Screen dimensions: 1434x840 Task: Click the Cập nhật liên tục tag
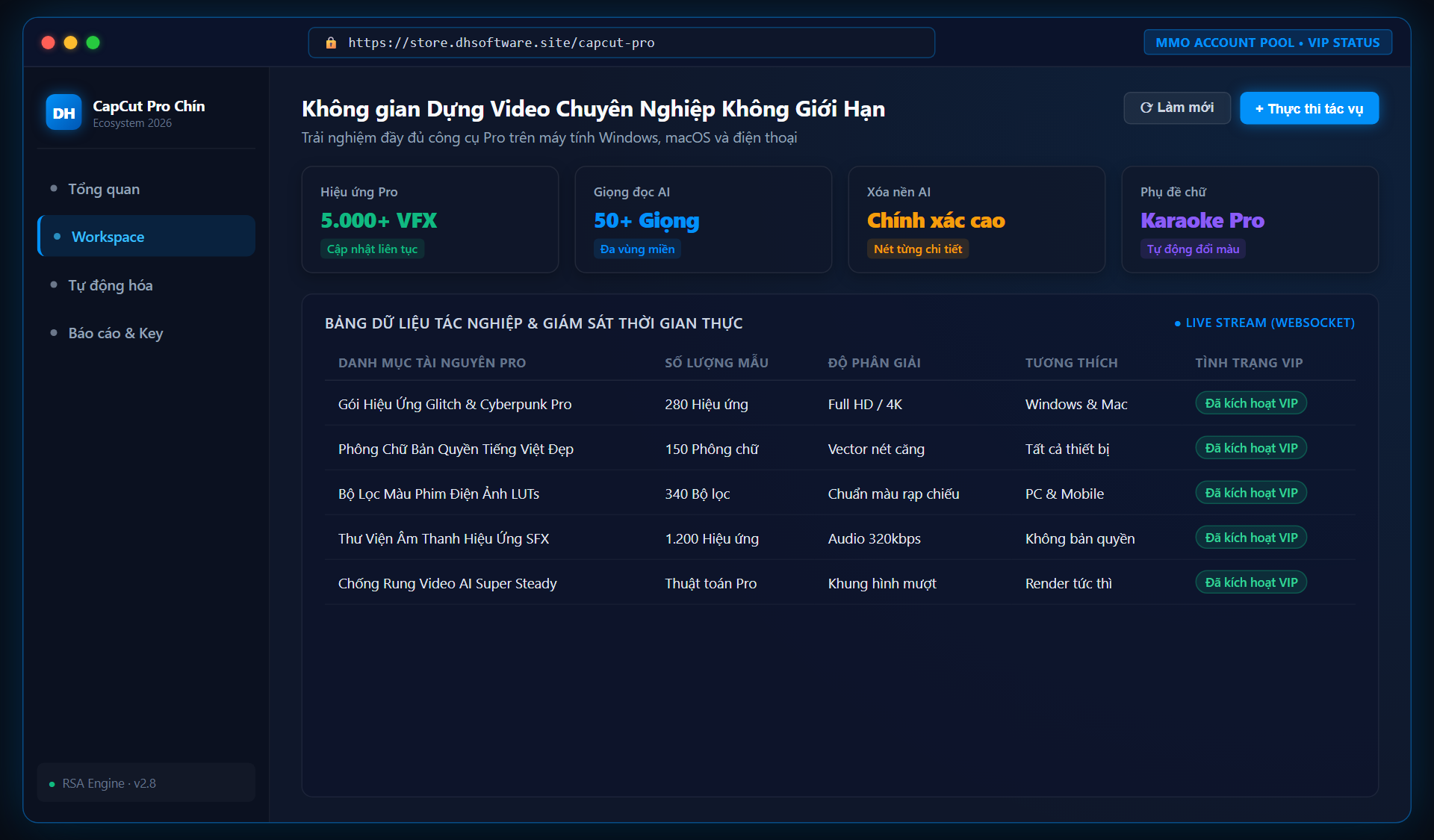(372, 249)
